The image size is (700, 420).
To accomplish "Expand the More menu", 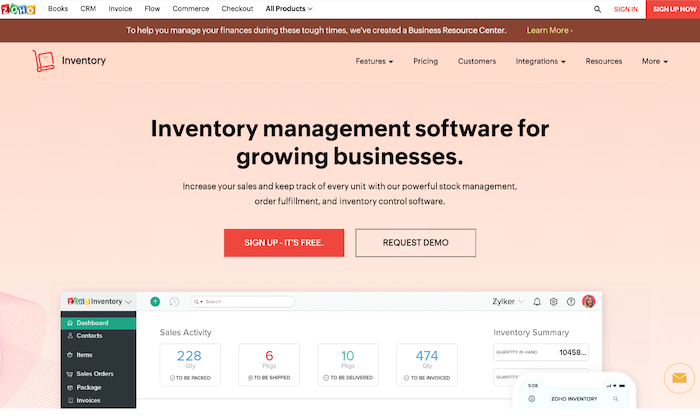I will tap(654, 61).
